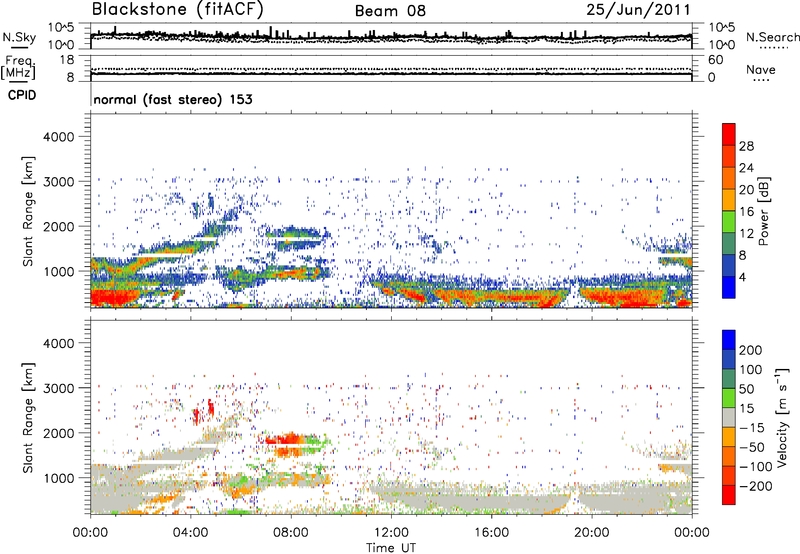Click the noise sky trace panel at top
The height and width of the screenshot is (554, 800).
point(391,36)
